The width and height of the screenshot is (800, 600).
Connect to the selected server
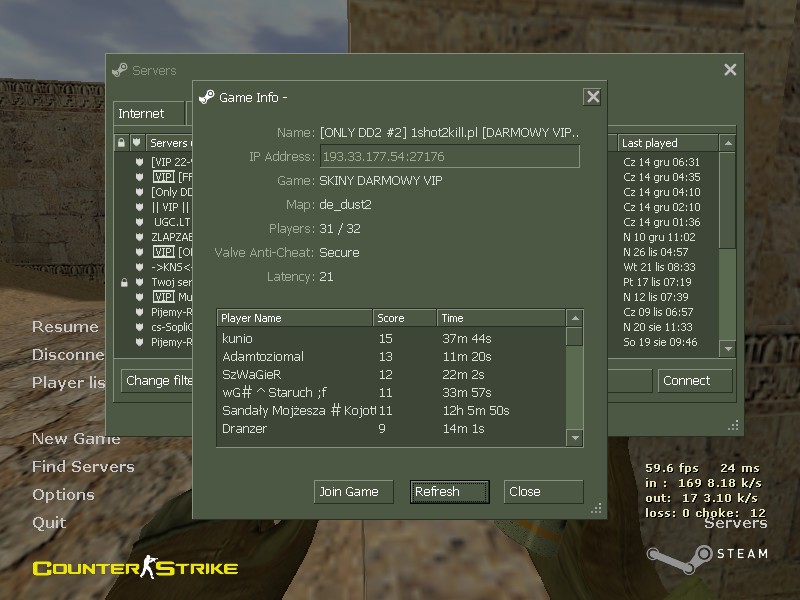pos(695,381)
